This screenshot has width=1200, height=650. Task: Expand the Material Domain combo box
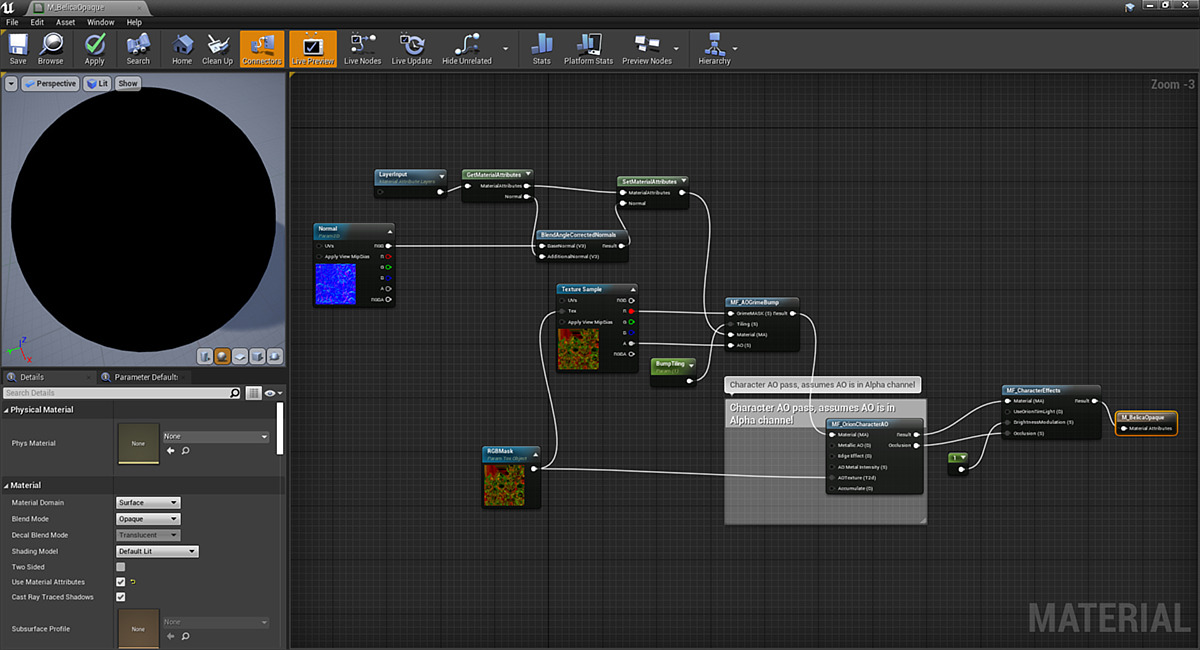click(x=148, y=502)
